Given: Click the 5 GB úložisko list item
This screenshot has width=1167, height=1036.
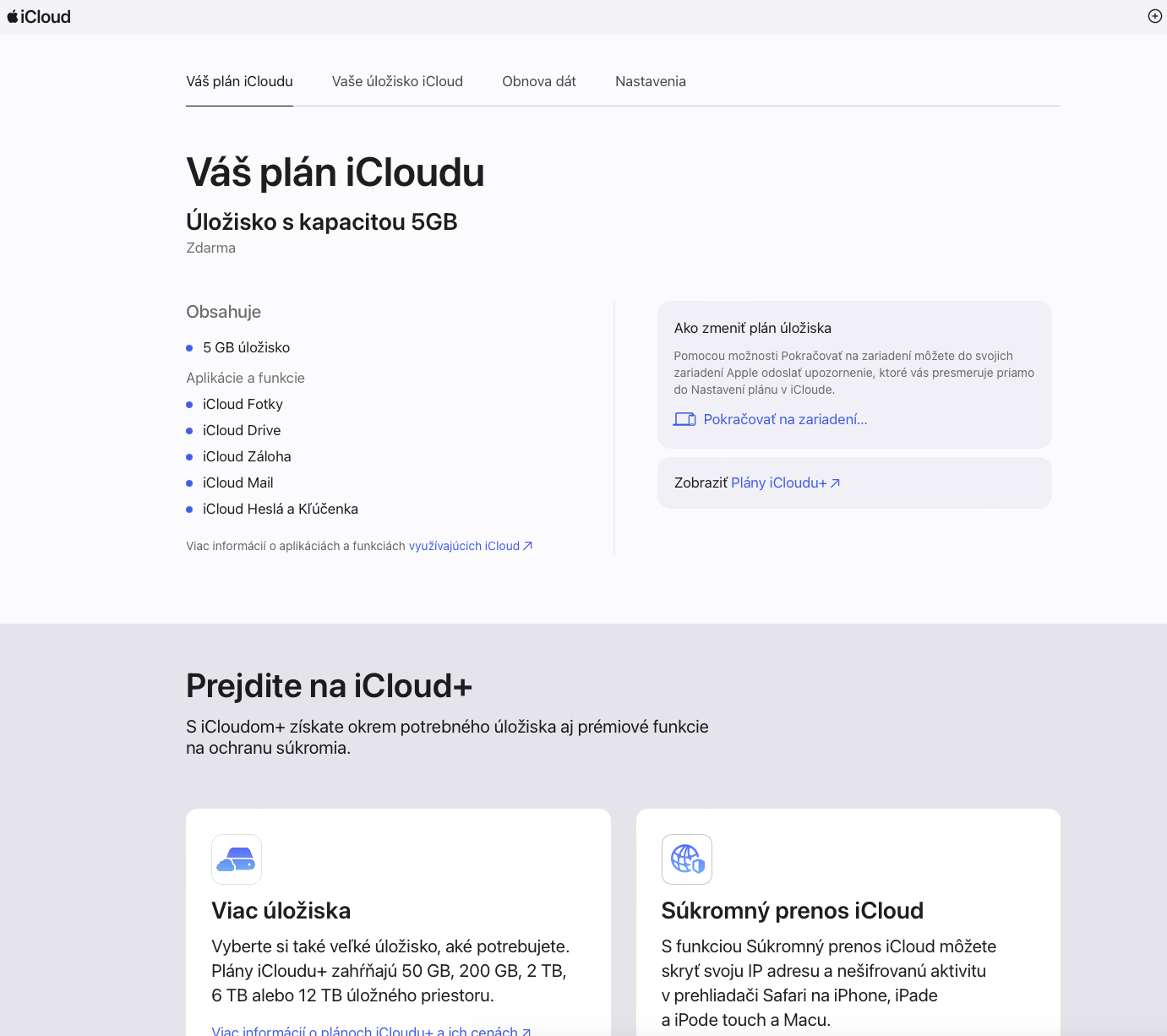Looking at the screenshot, I should tap(246, 347).
